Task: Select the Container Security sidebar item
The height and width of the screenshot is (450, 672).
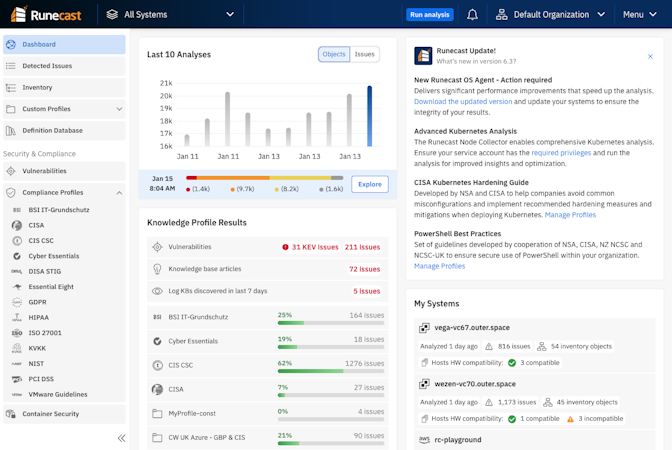Action: click(50, 413)
